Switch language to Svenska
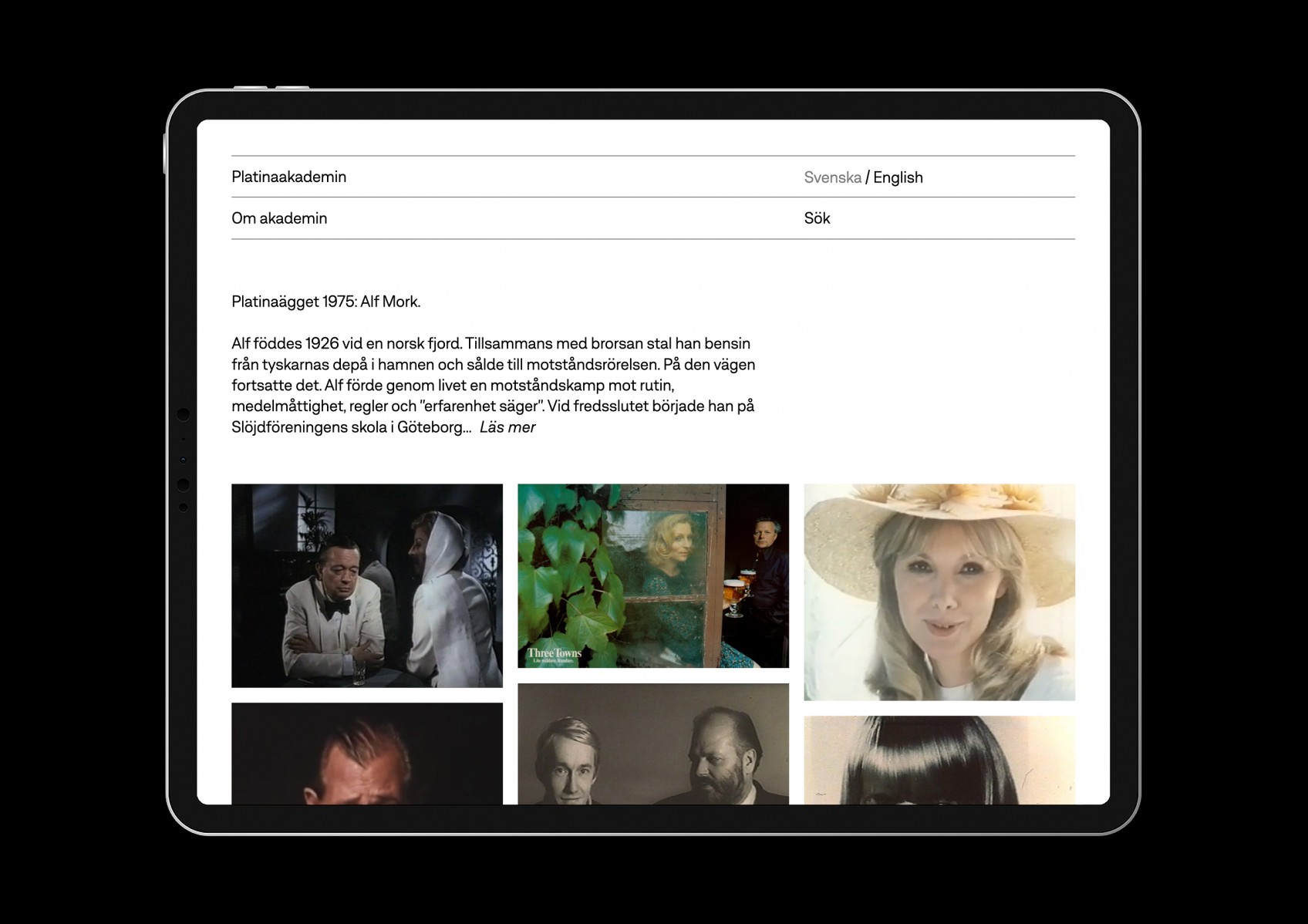The height and width of the screenshot is (924, 1308). [x=832, y=177]
